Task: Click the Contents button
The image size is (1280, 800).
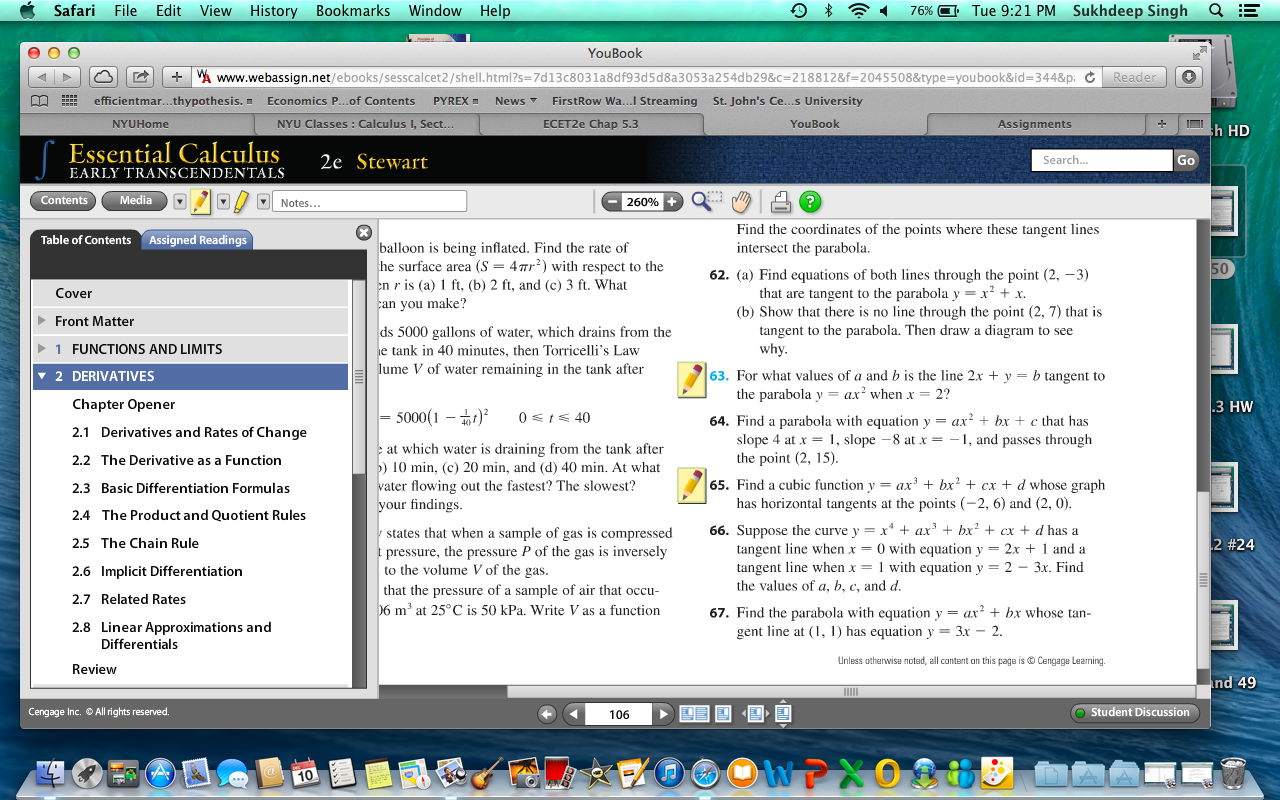Action: tap(65, 201)
